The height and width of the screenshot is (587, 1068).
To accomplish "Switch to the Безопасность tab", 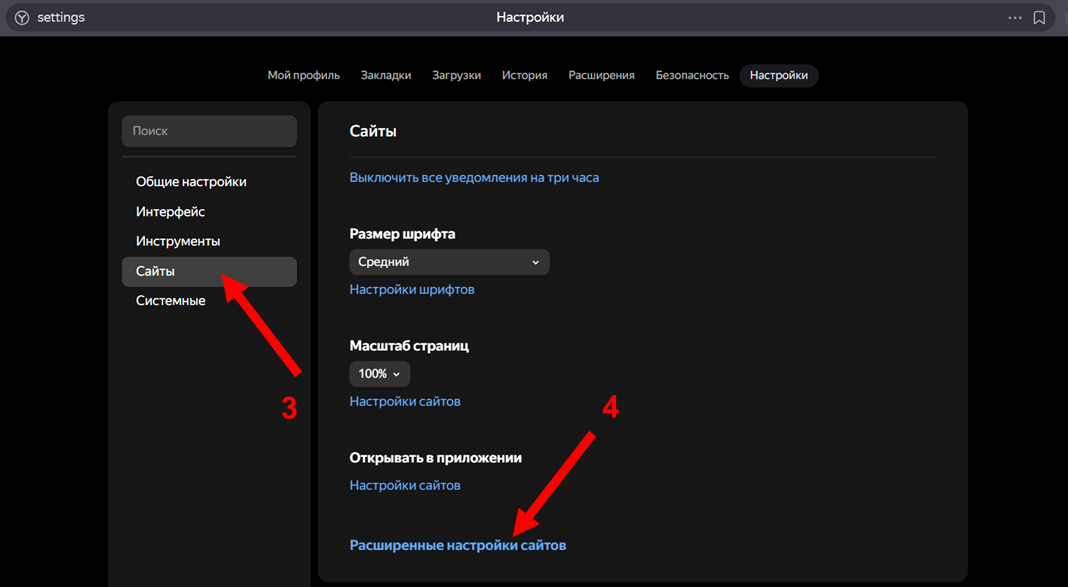I will pyautogui.click(x=692, y=76).
